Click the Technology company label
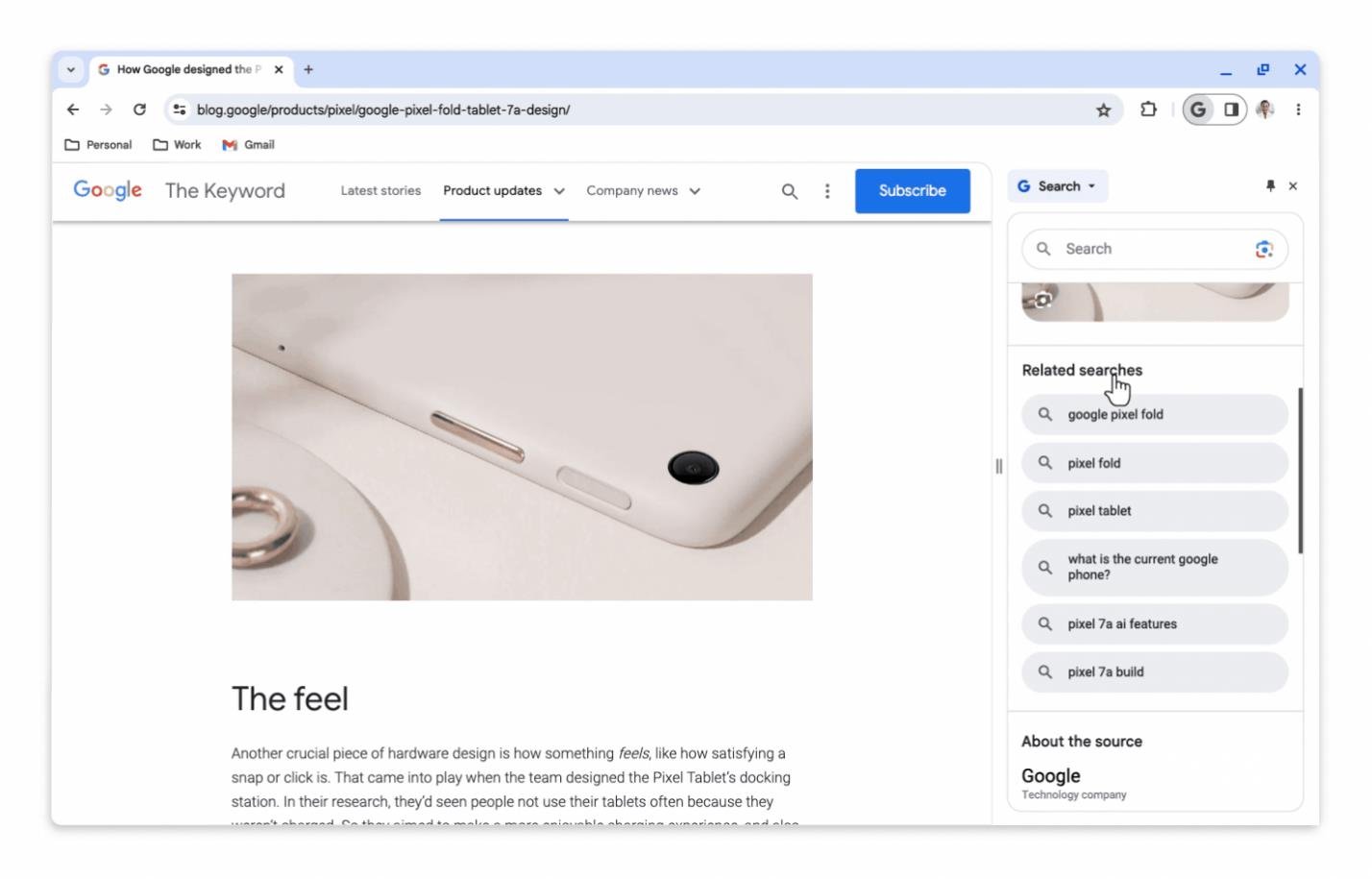1372x879 pixels. [1074, 795]
